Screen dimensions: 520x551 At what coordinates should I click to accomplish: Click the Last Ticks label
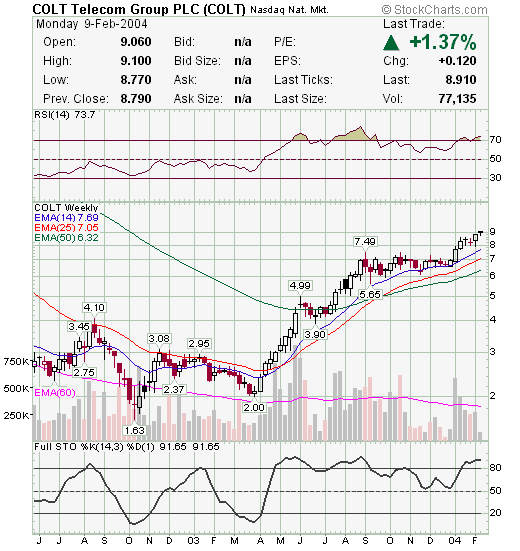point(303,80)
